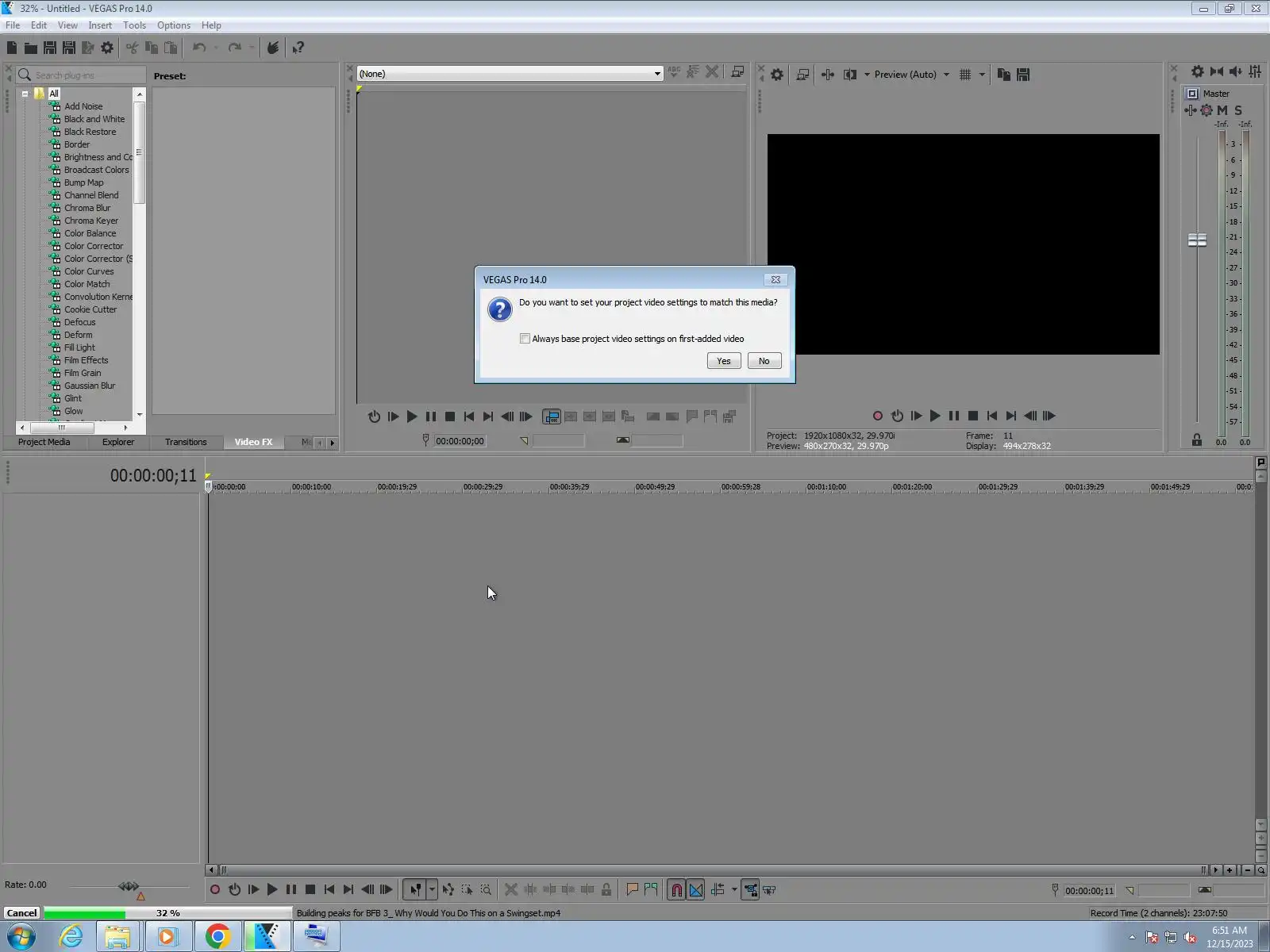Open Split Screen View options arrow
This screenshot has width=1270, height=952.
pyautogui.click(x=867, y=75)
